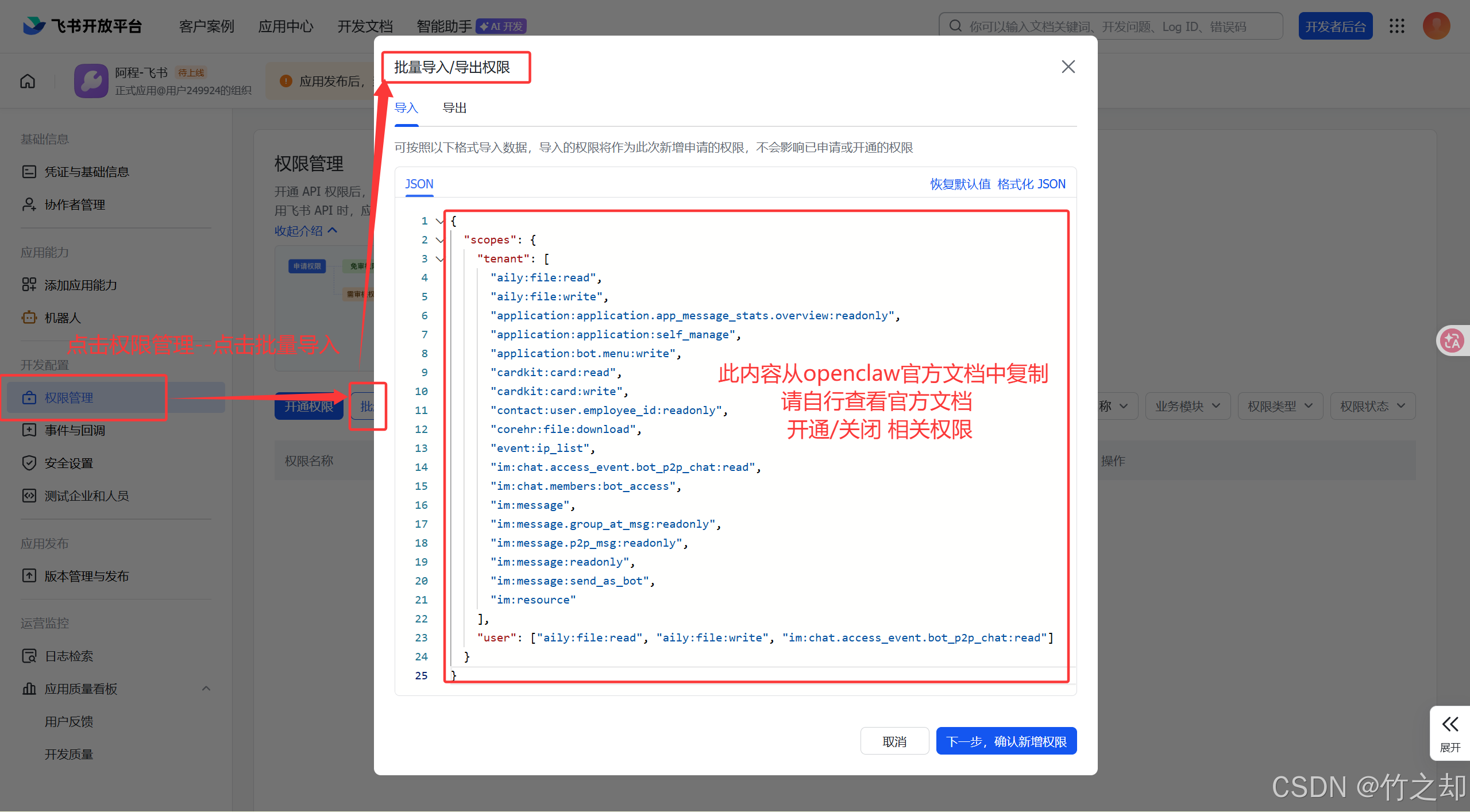Image resolution: width=1470 pixels, height=812 pixels.
Task: Open 日志检索 log search in the sidebar
Action: pyautogui.click(x=68, y=656)
